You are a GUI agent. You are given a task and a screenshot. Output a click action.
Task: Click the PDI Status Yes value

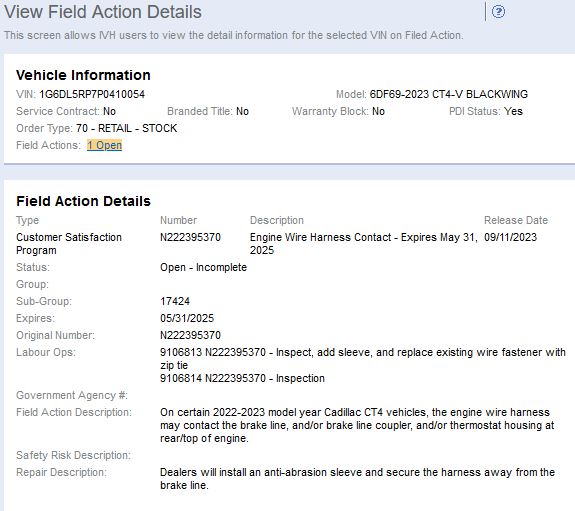513,111
